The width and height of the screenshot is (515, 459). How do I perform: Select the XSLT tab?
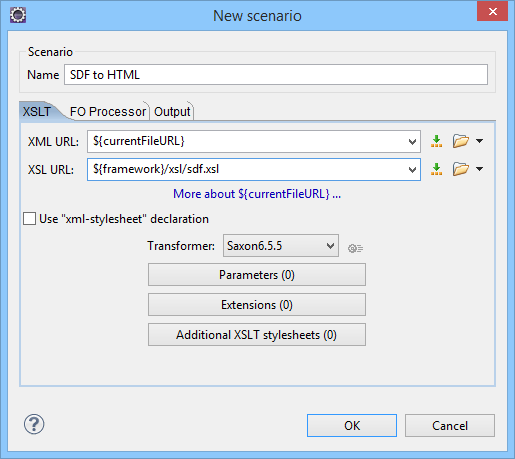click(x=37, y=111)
